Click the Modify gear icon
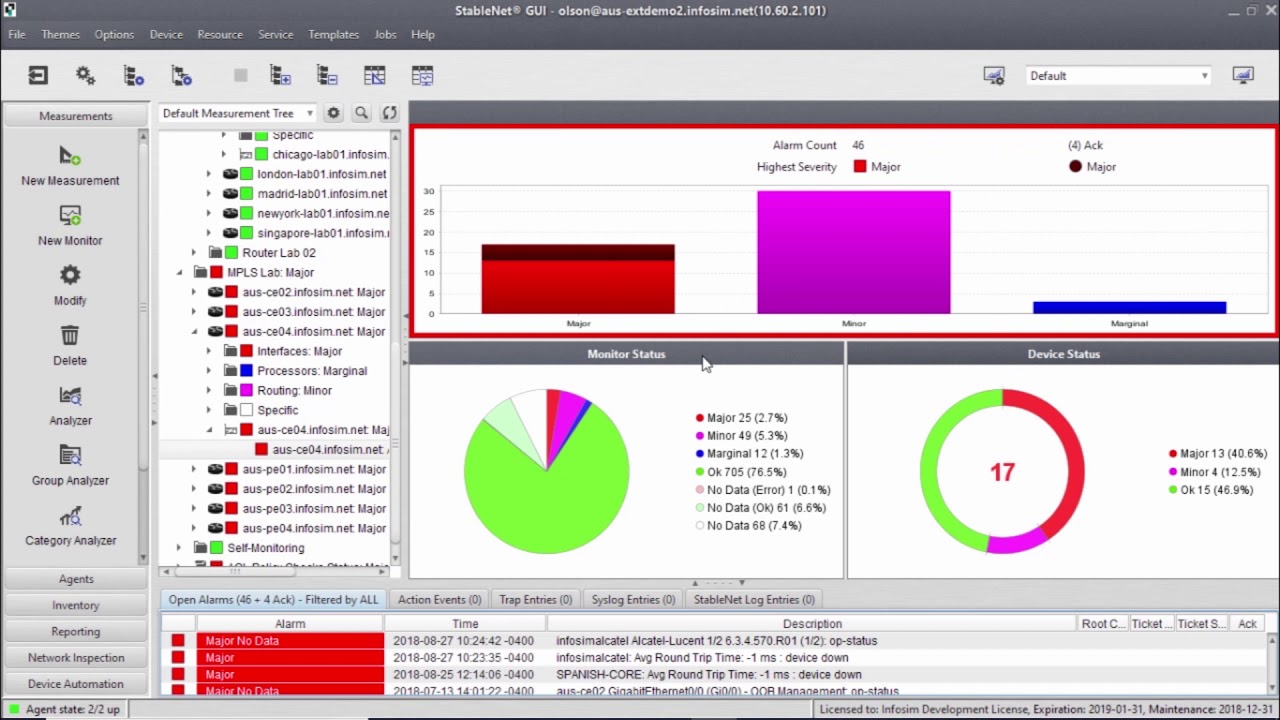 pos(70,275)
